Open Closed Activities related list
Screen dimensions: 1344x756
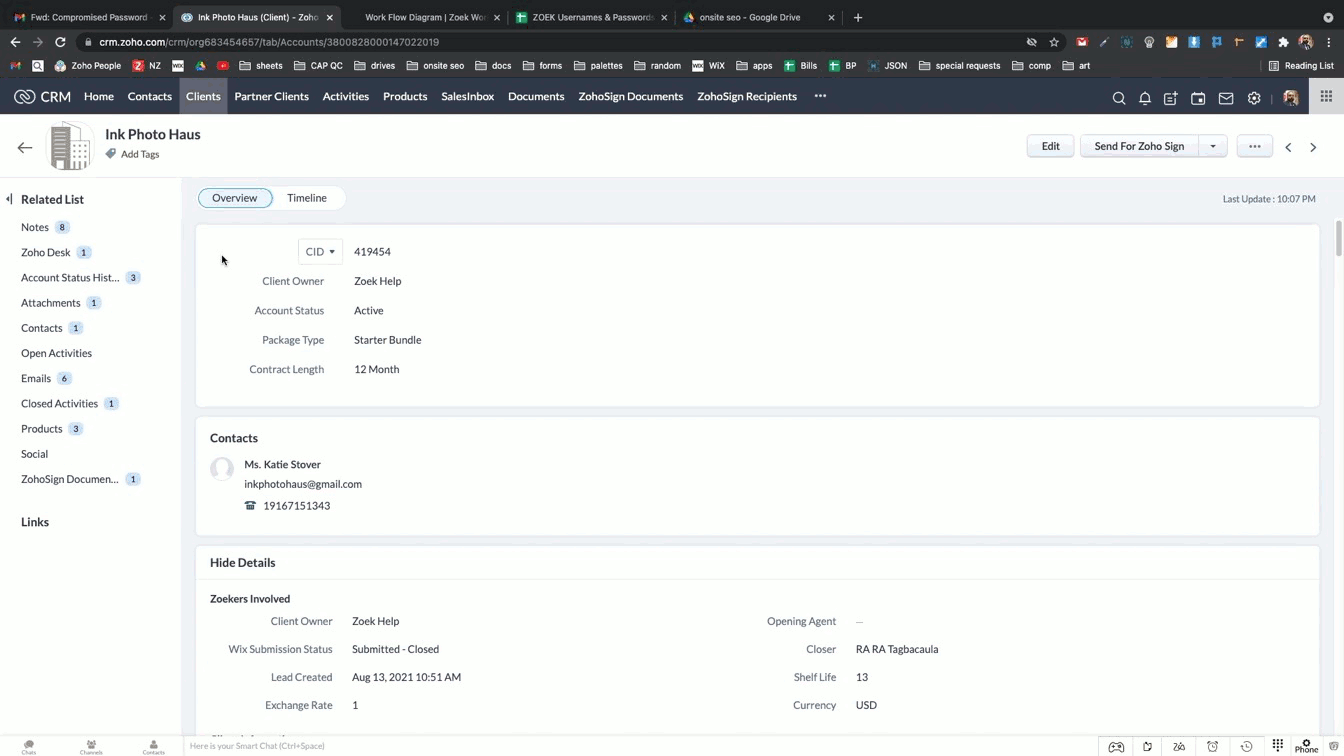(60, 404)
